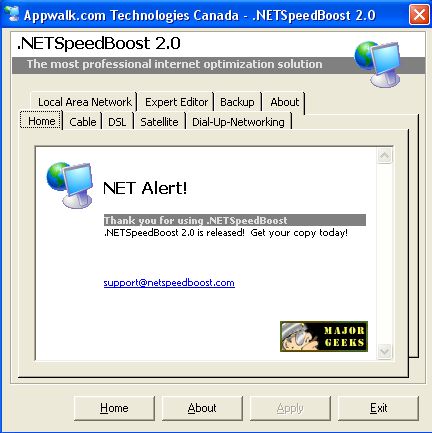Screen dimensions: 432x433
Task: Click the app icon in the title bar
Action: (x=12, y=14)
